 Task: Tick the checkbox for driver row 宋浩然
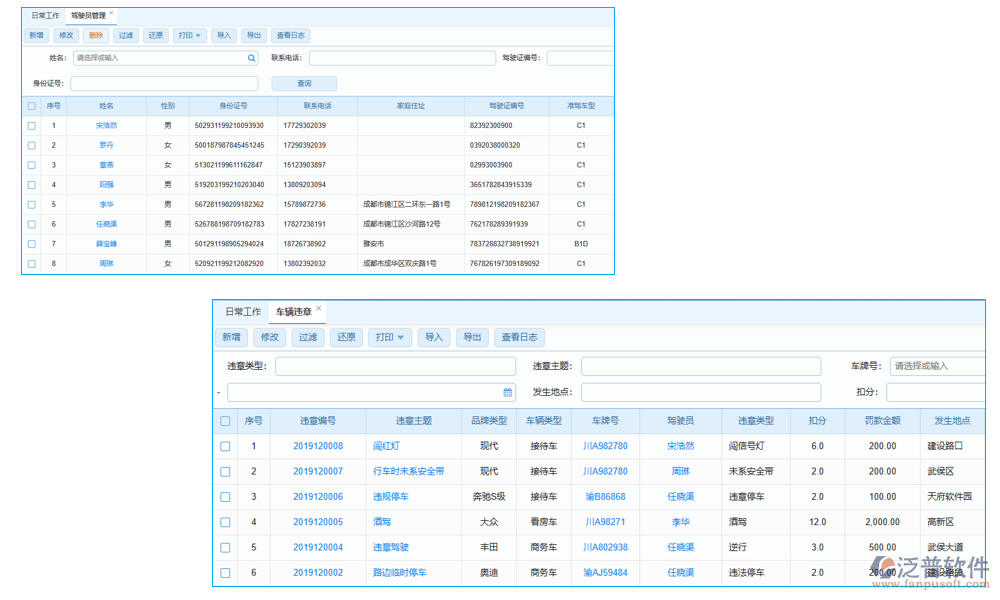pos(32,126)
